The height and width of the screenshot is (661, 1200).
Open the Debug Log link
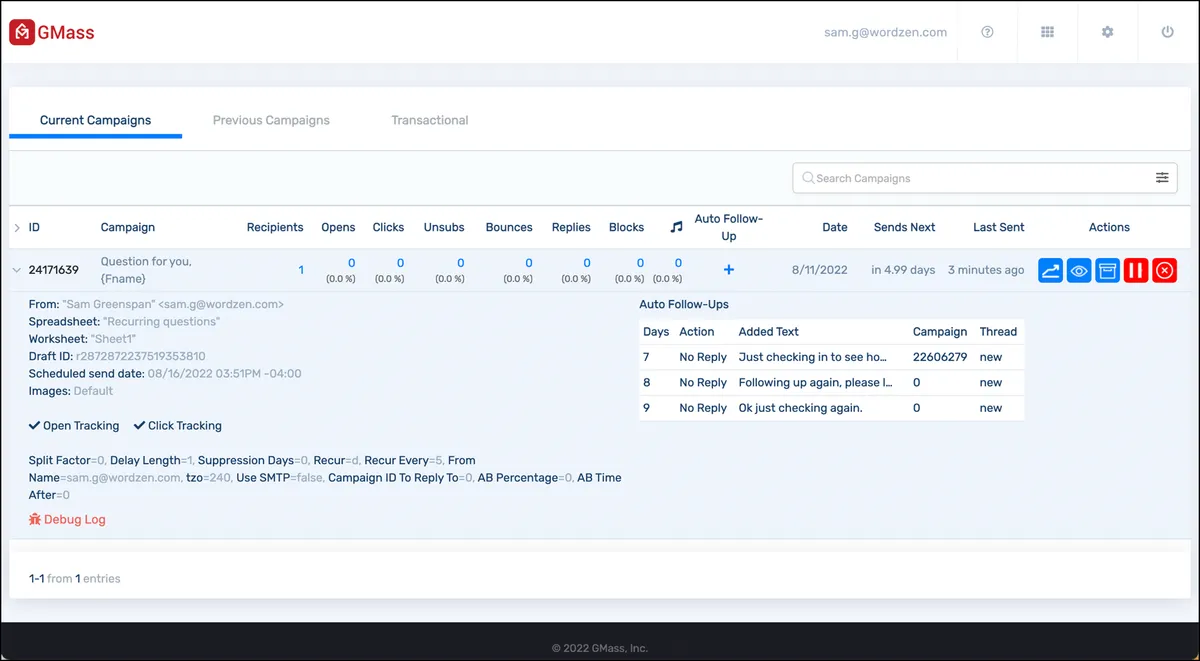tap(67, 519)
